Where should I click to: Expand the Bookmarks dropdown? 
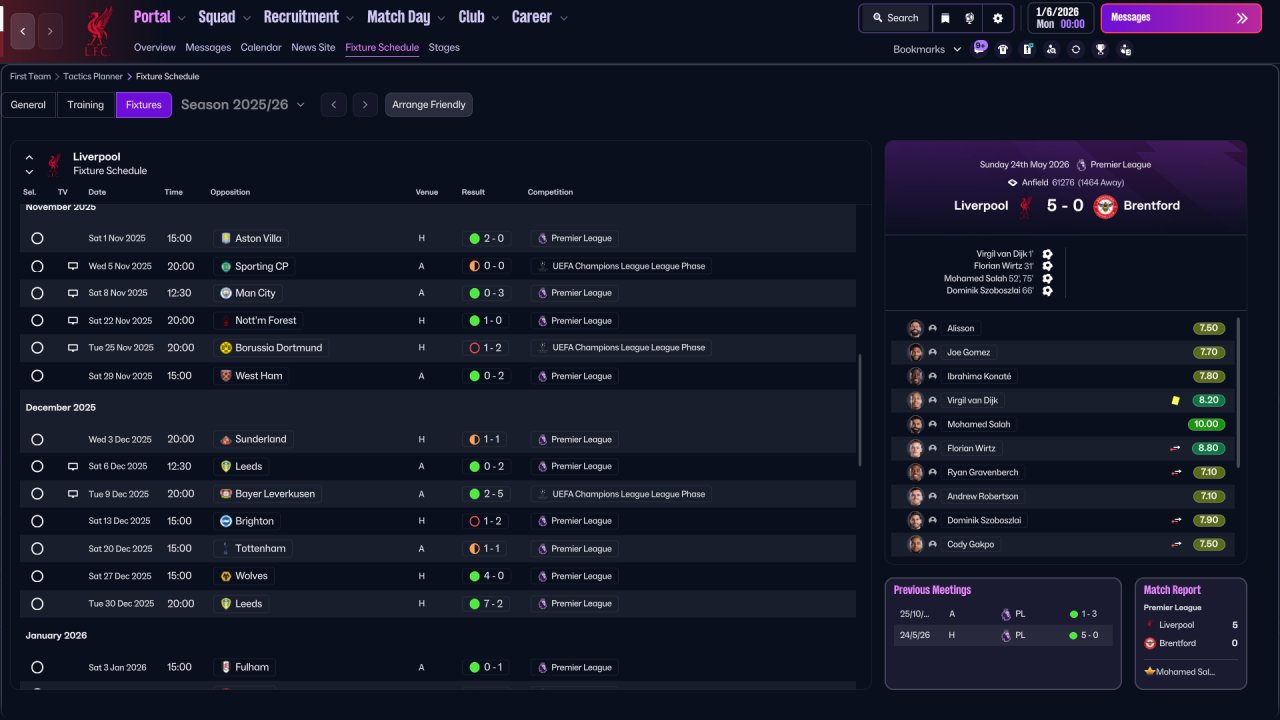927,49
